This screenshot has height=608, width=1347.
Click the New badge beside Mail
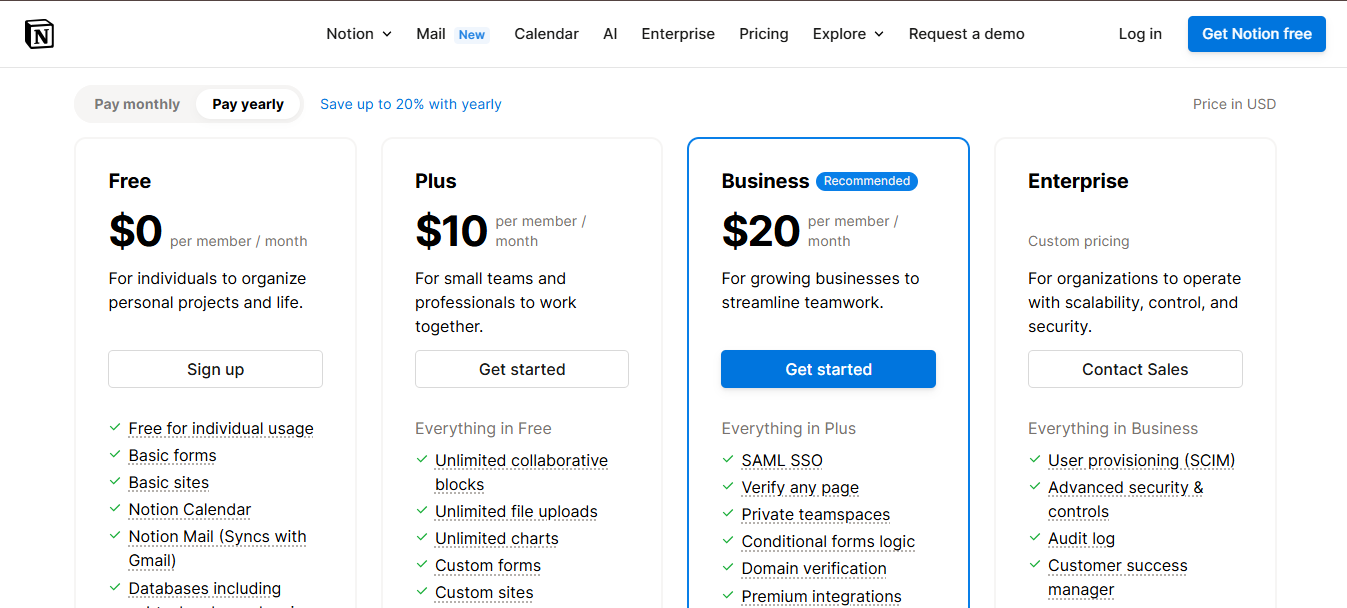tap(472, 35)
